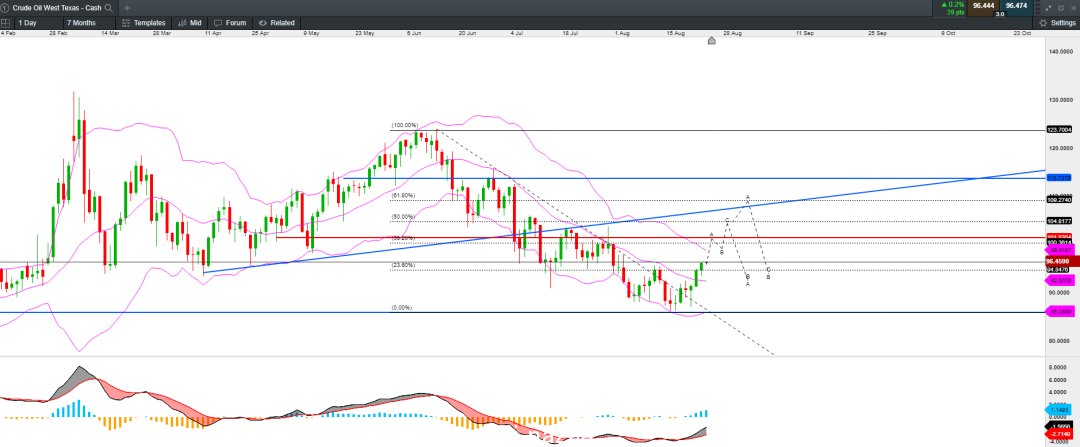Screen dimensions: 1080x447
Task: Expand the 1 Day interval dropdown
Action: [x=37, y=23]
